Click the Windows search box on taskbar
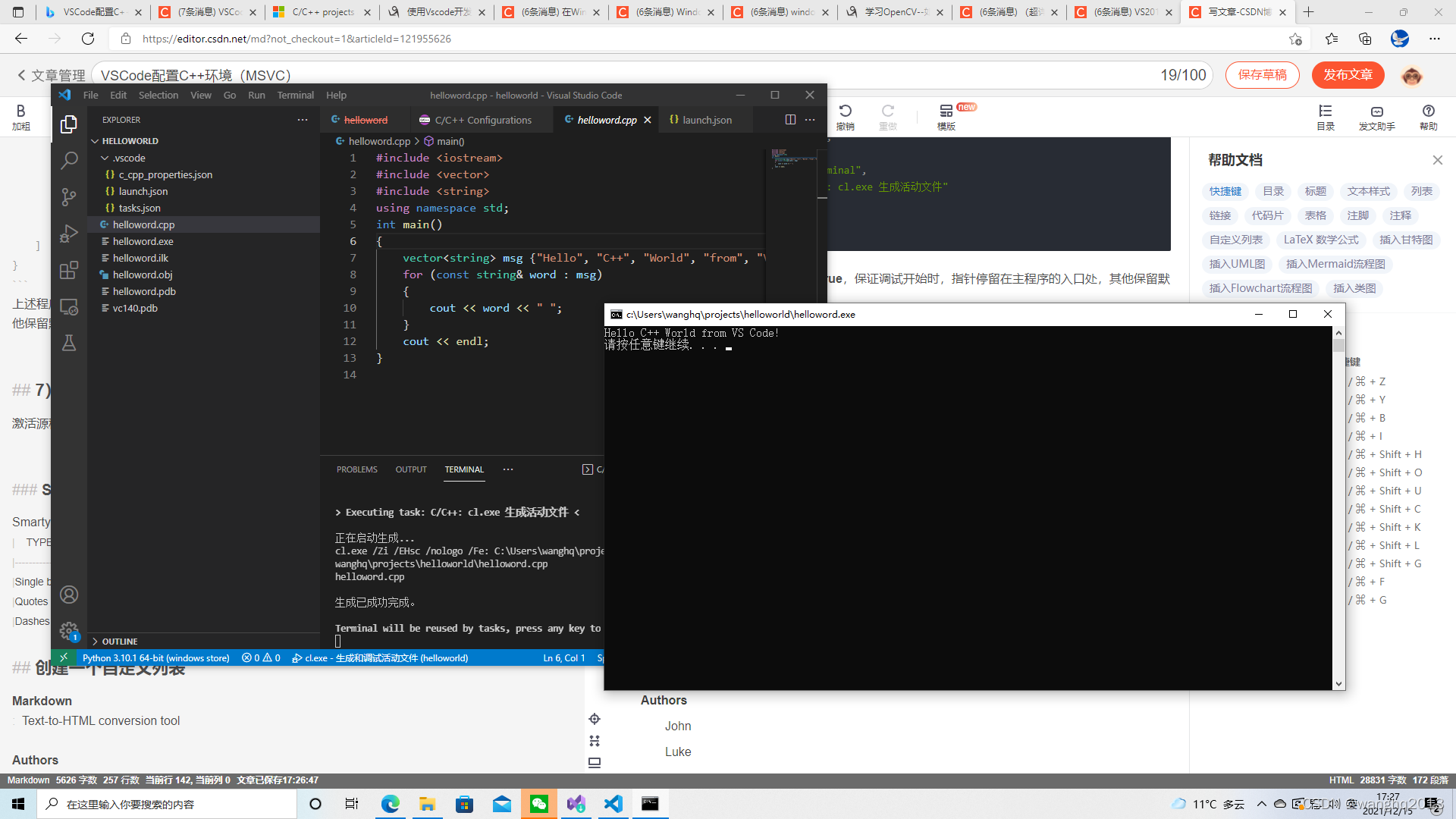The width and height of the screenshot is (1456, 819). pos(167,804)
